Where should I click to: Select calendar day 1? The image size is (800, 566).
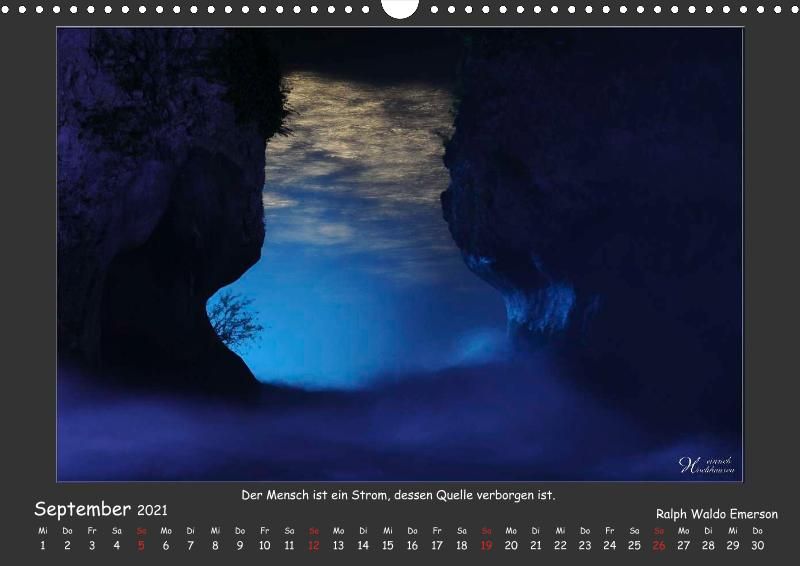43,545
